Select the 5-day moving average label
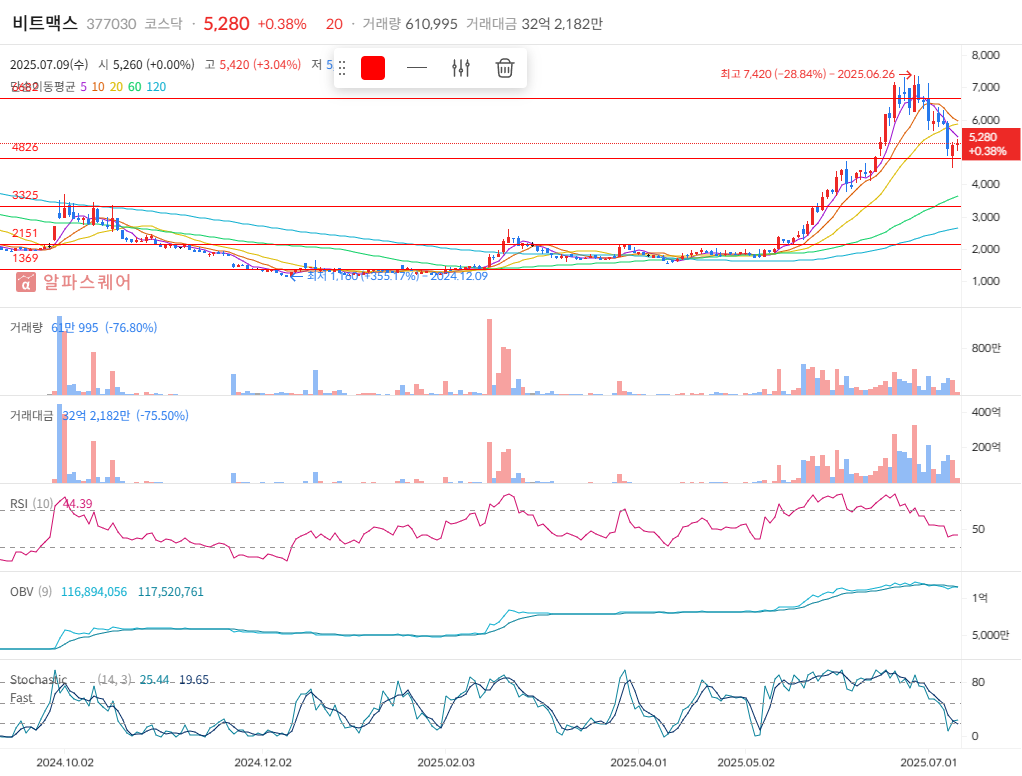 [x=83, y=87]
